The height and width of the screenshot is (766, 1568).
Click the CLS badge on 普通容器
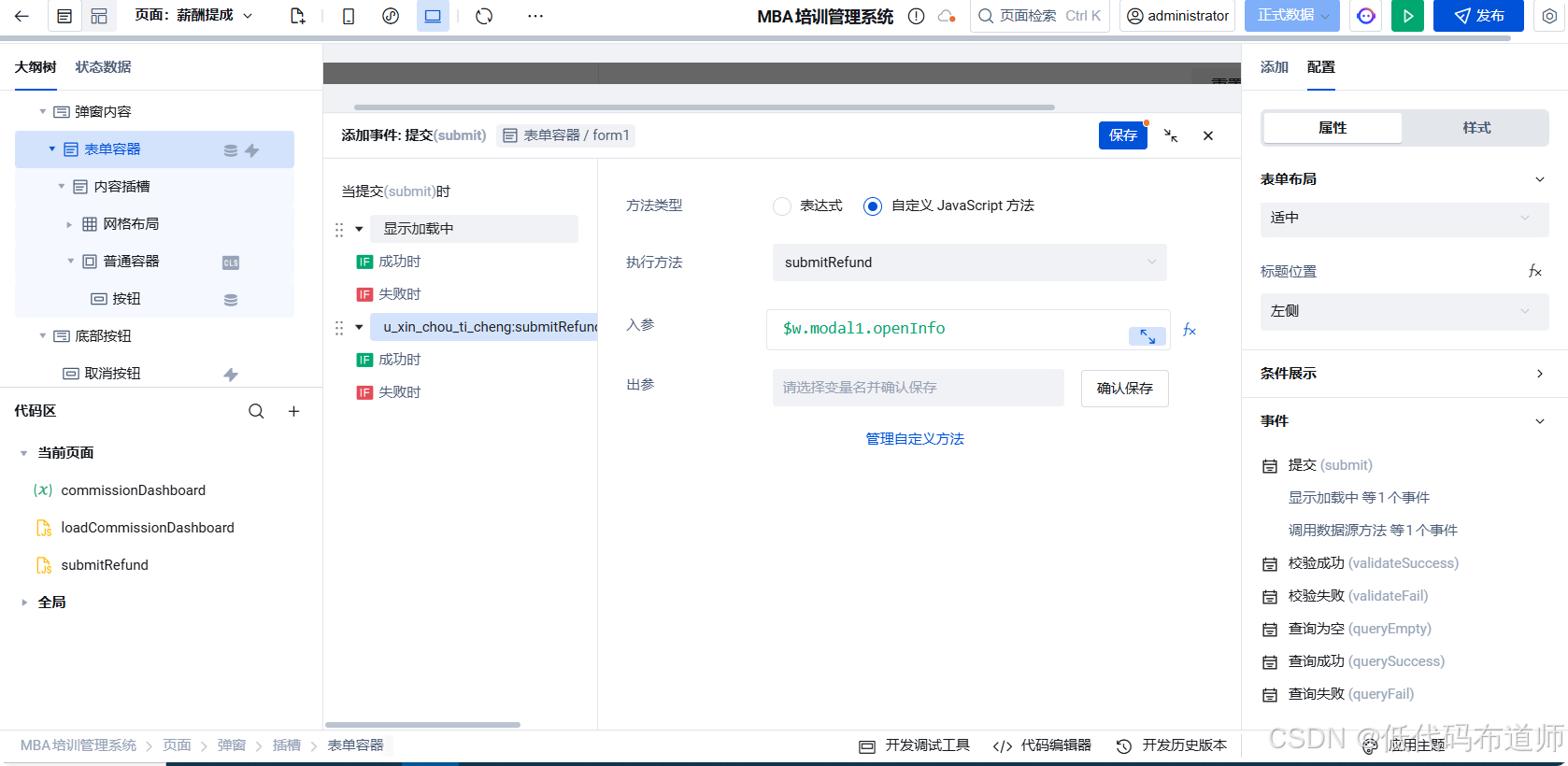(231, 262)
